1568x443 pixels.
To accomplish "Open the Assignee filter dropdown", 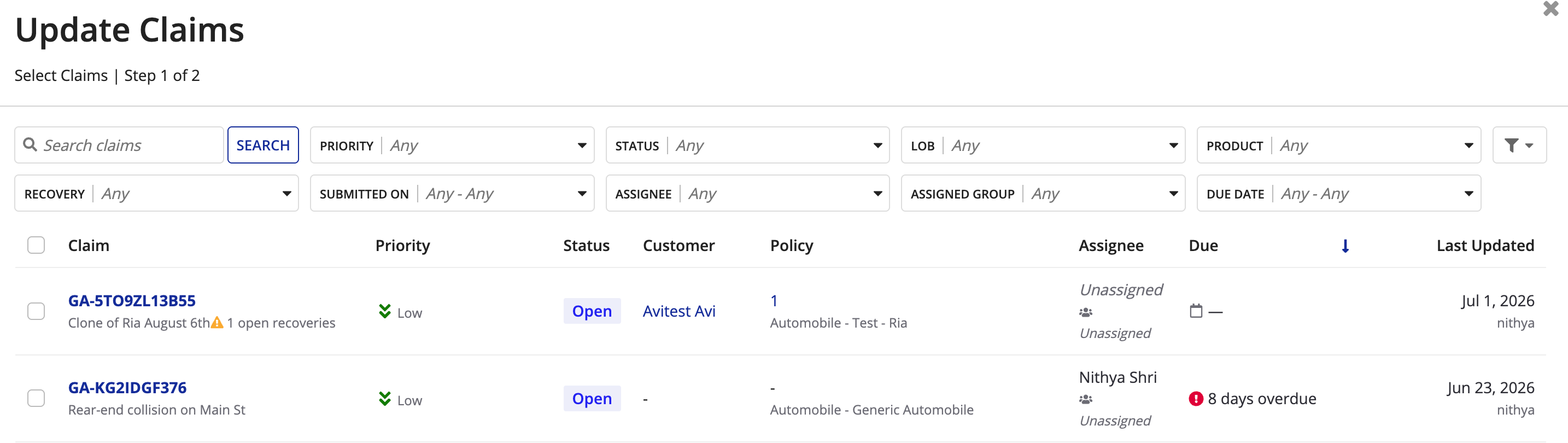I will point(747,194).
